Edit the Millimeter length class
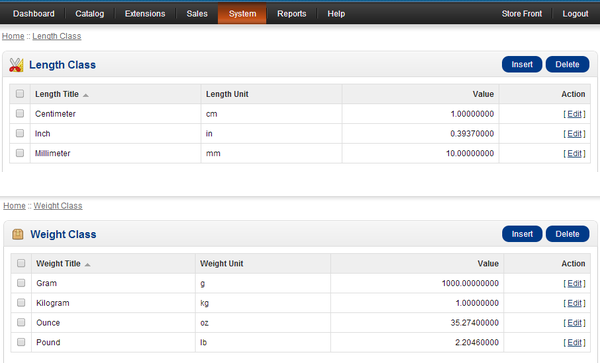This screenshot has height=363, width=600. [574, 153]
